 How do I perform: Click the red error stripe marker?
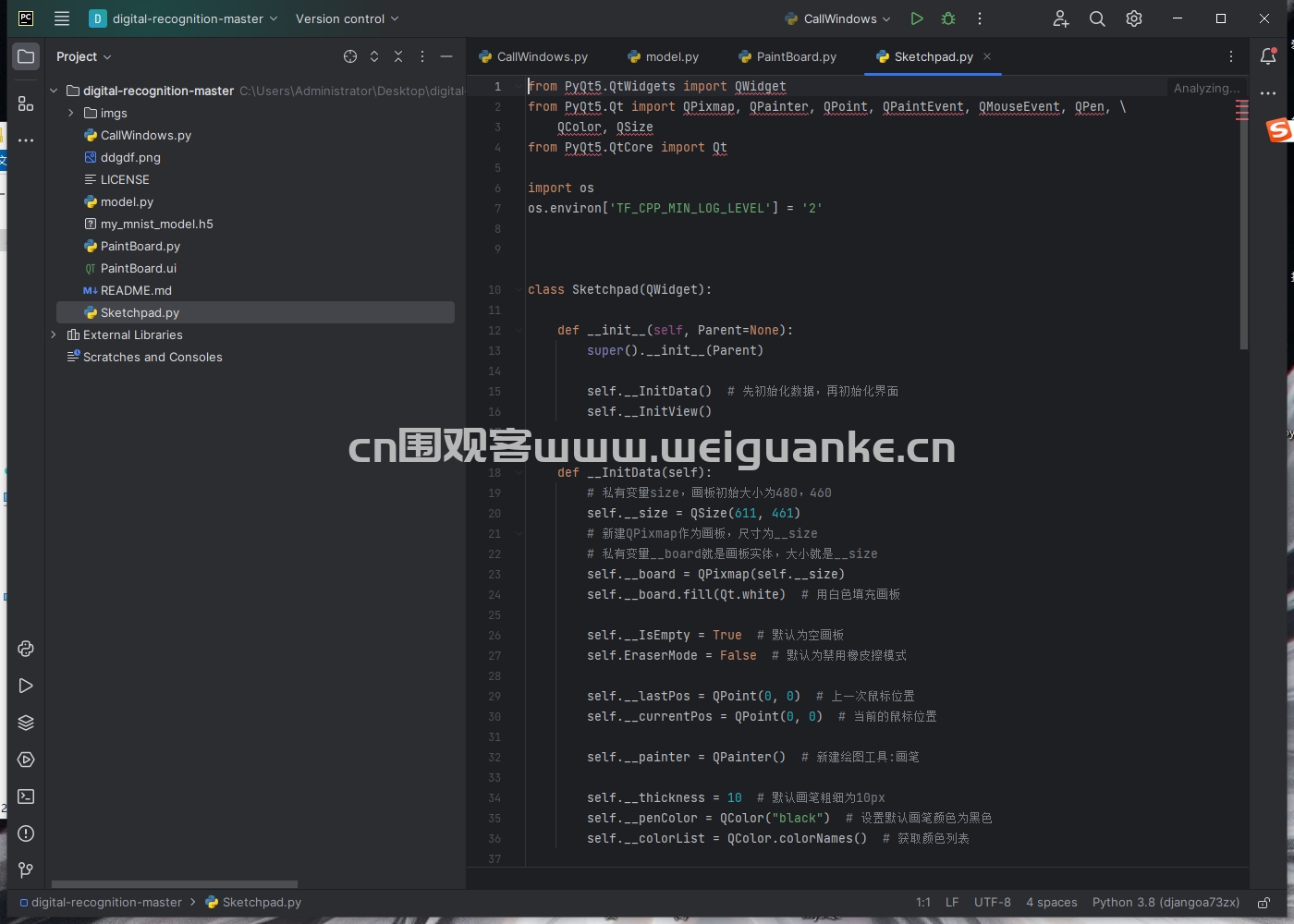1241,111
